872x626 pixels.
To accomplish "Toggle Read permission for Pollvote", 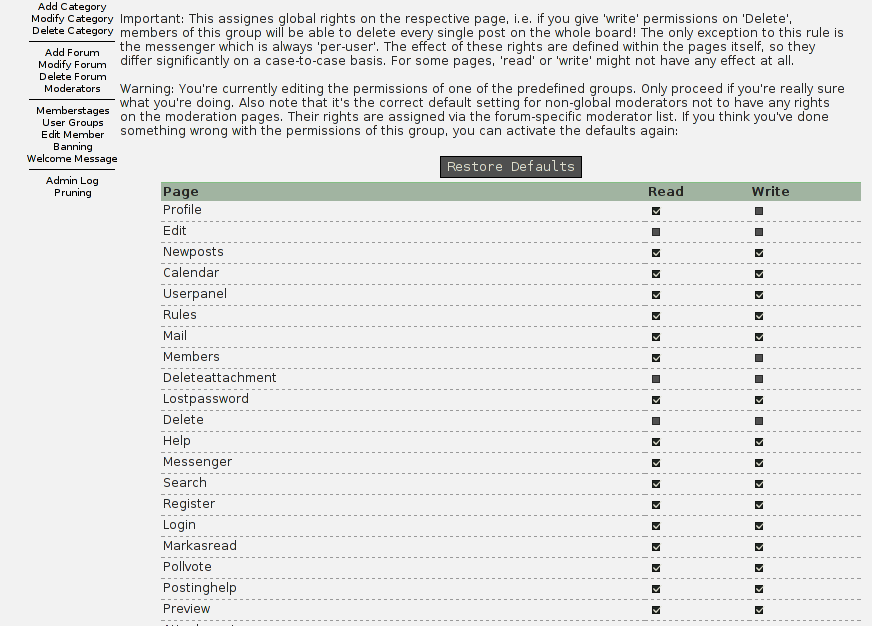I will pyautogui.click(x=655, y=568).
